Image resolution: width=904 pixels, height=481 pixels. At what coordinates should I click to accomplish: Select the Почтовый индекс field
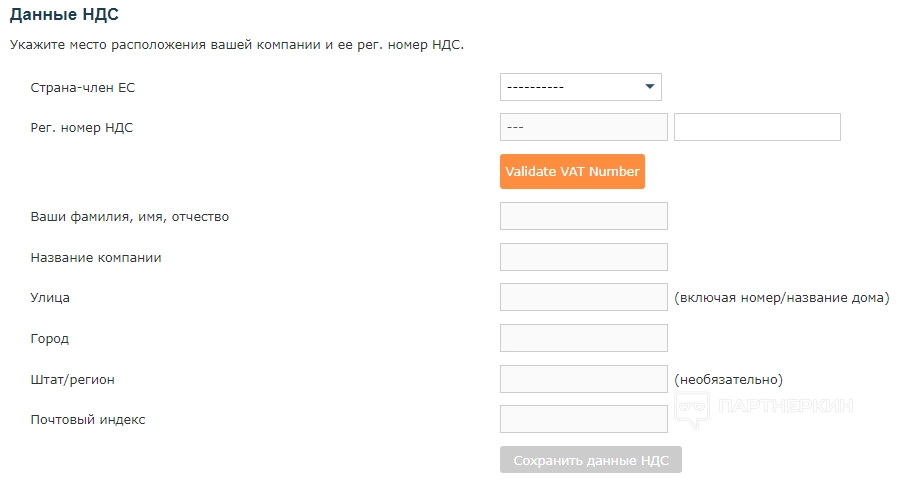[x=583, y=419]
